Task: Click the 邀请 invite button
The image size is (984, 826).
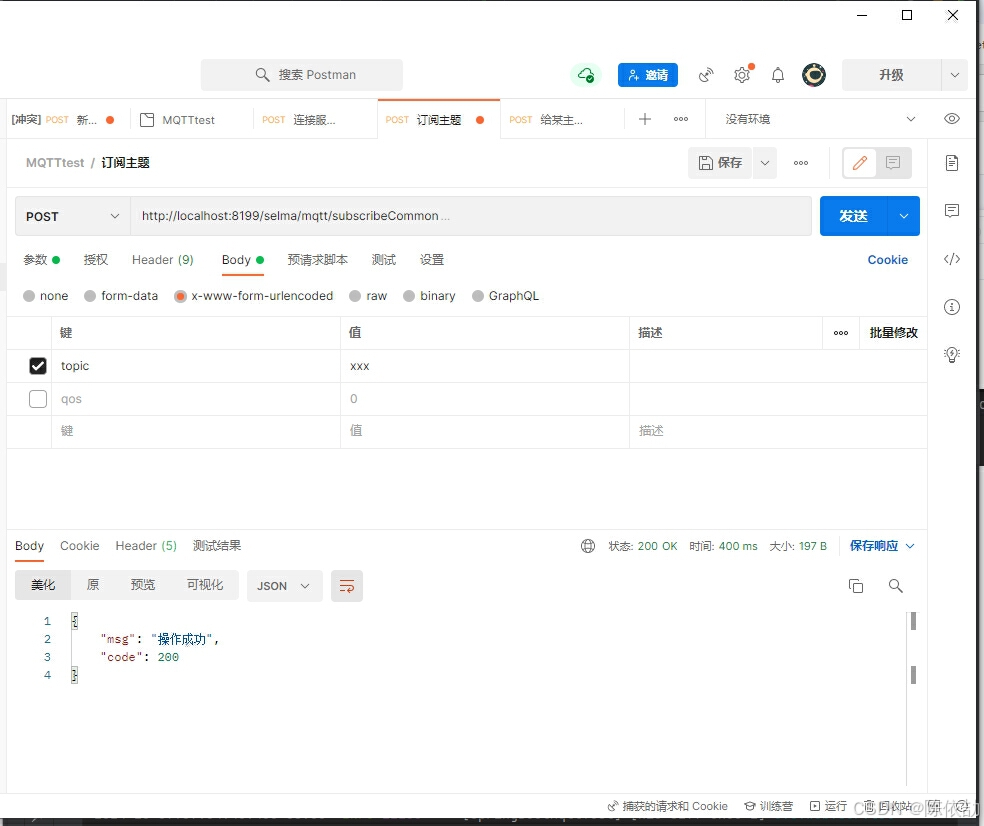Action: 648,75
